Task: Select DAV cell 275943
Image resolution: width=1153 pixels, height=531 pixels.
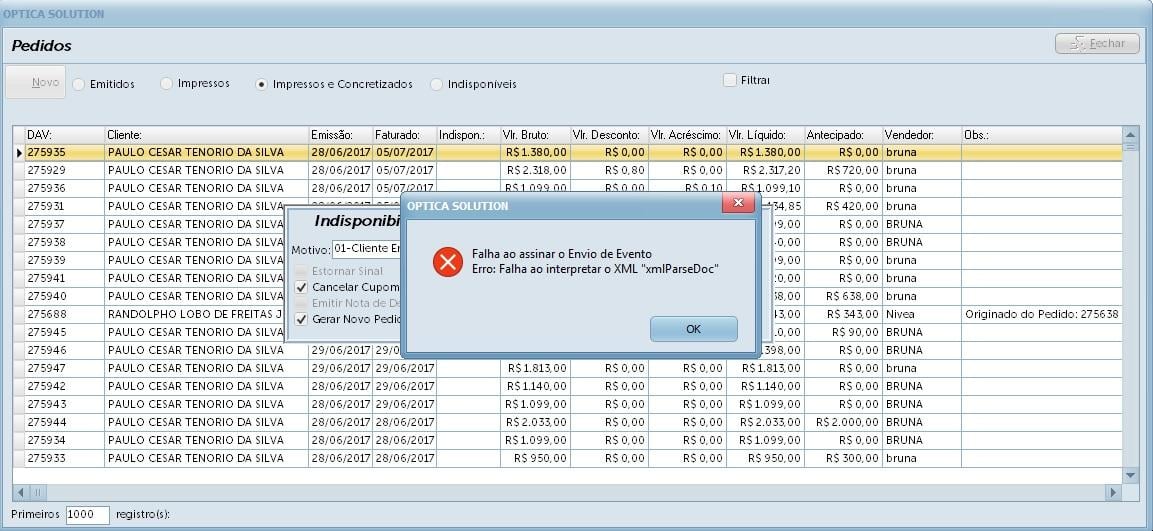Action: 65,405
